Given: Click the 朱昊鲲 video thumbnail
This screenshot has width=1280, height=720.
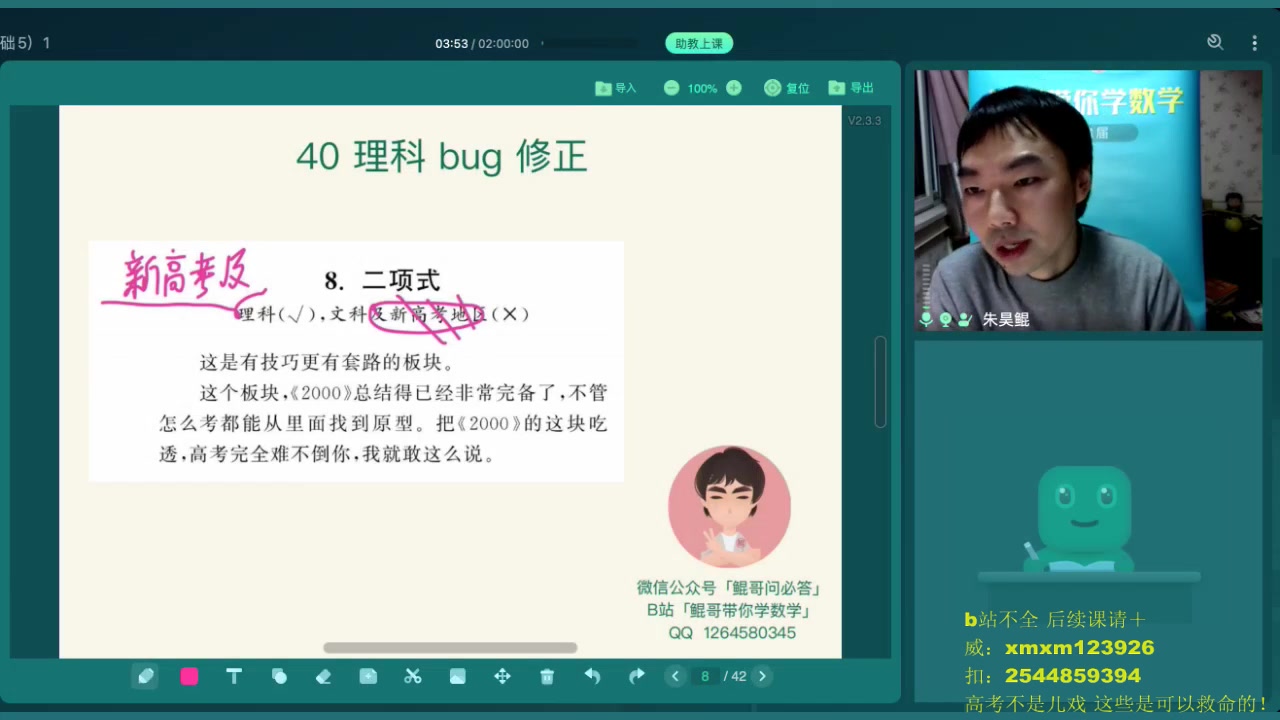Looking at the screenshot, I should [x=1088, y=200].
